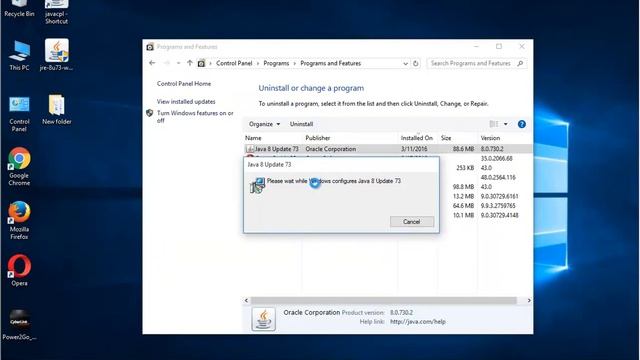Click the Oracle Corporation publisher cell
Viewport: 640px width, 360px height.
(331, 149)
